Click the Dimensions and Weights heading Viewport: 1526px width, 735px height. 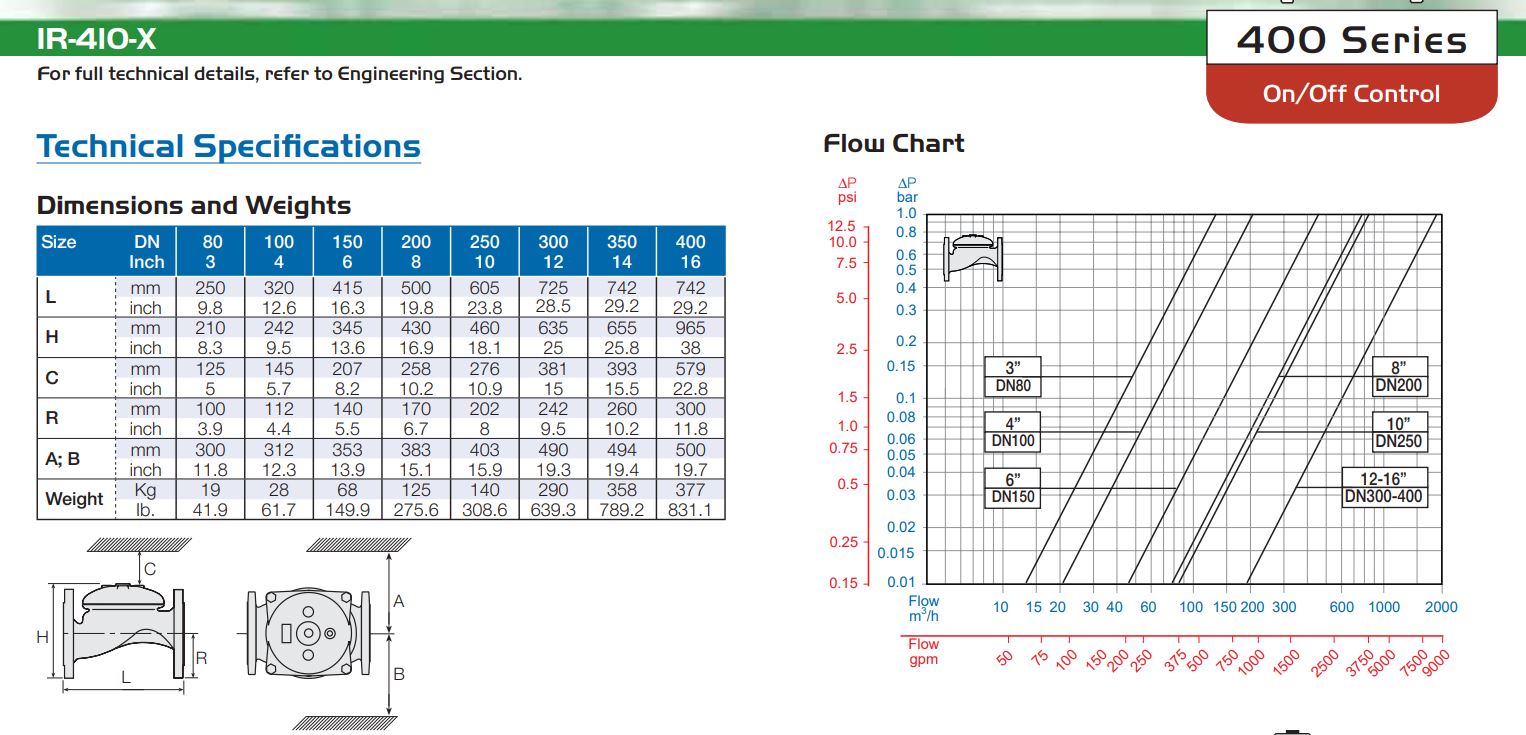coord(194,206)
